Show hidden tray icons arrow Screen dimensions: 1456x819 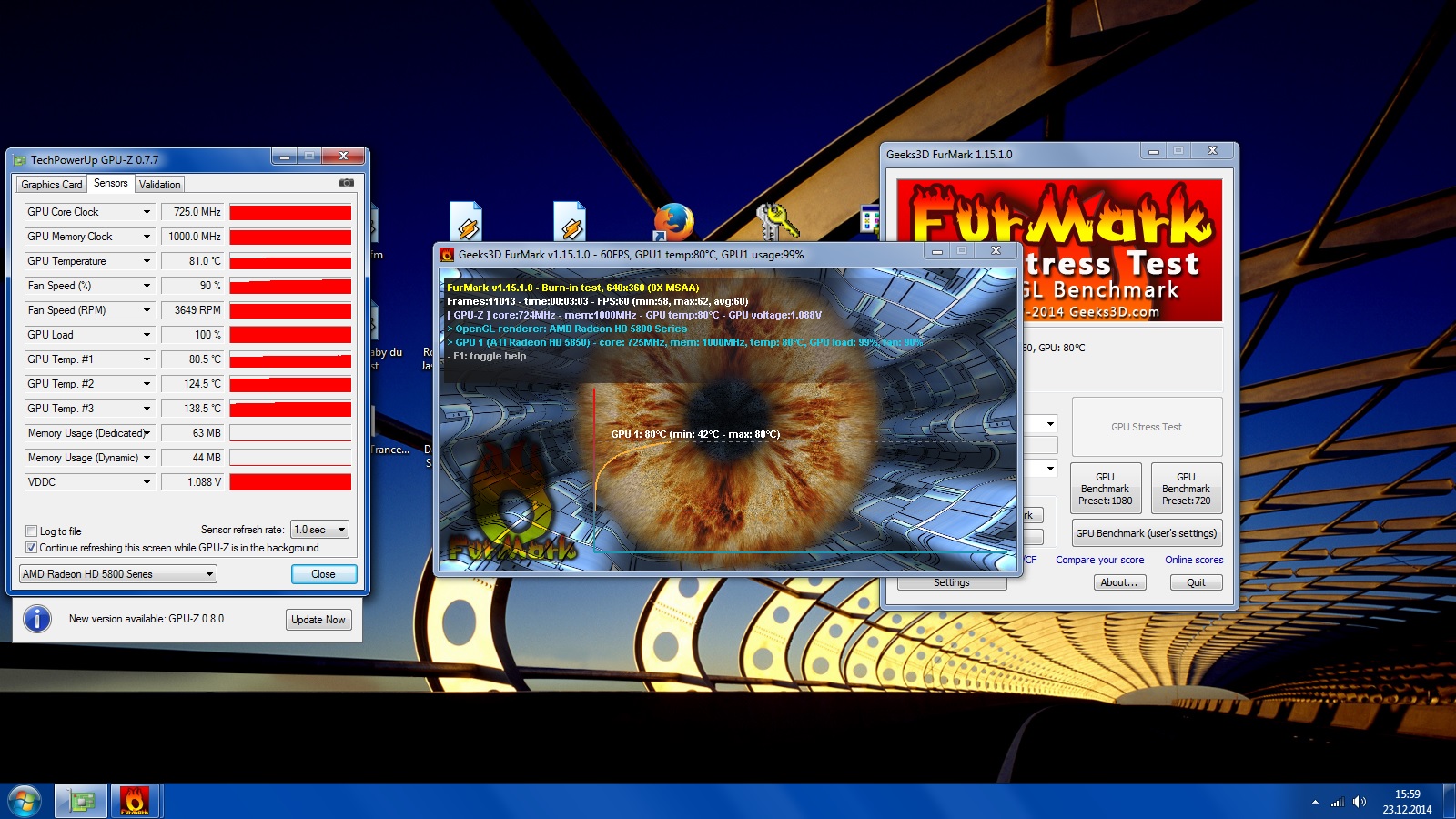point(1315,802)
